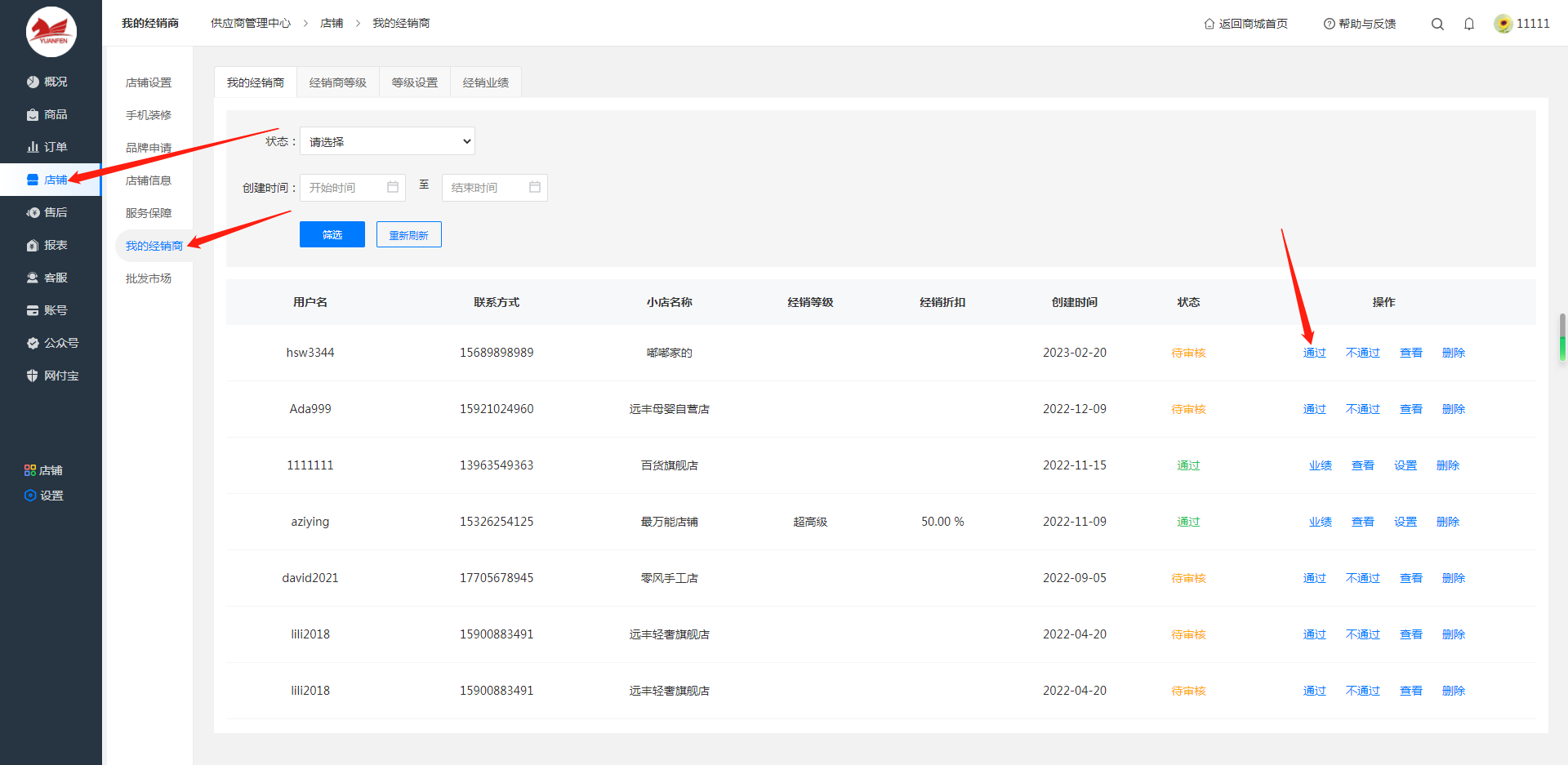Screen dimensions: 1568x765
Task: Click the bottom 设置 settings icon
Action: pos(30,496)
